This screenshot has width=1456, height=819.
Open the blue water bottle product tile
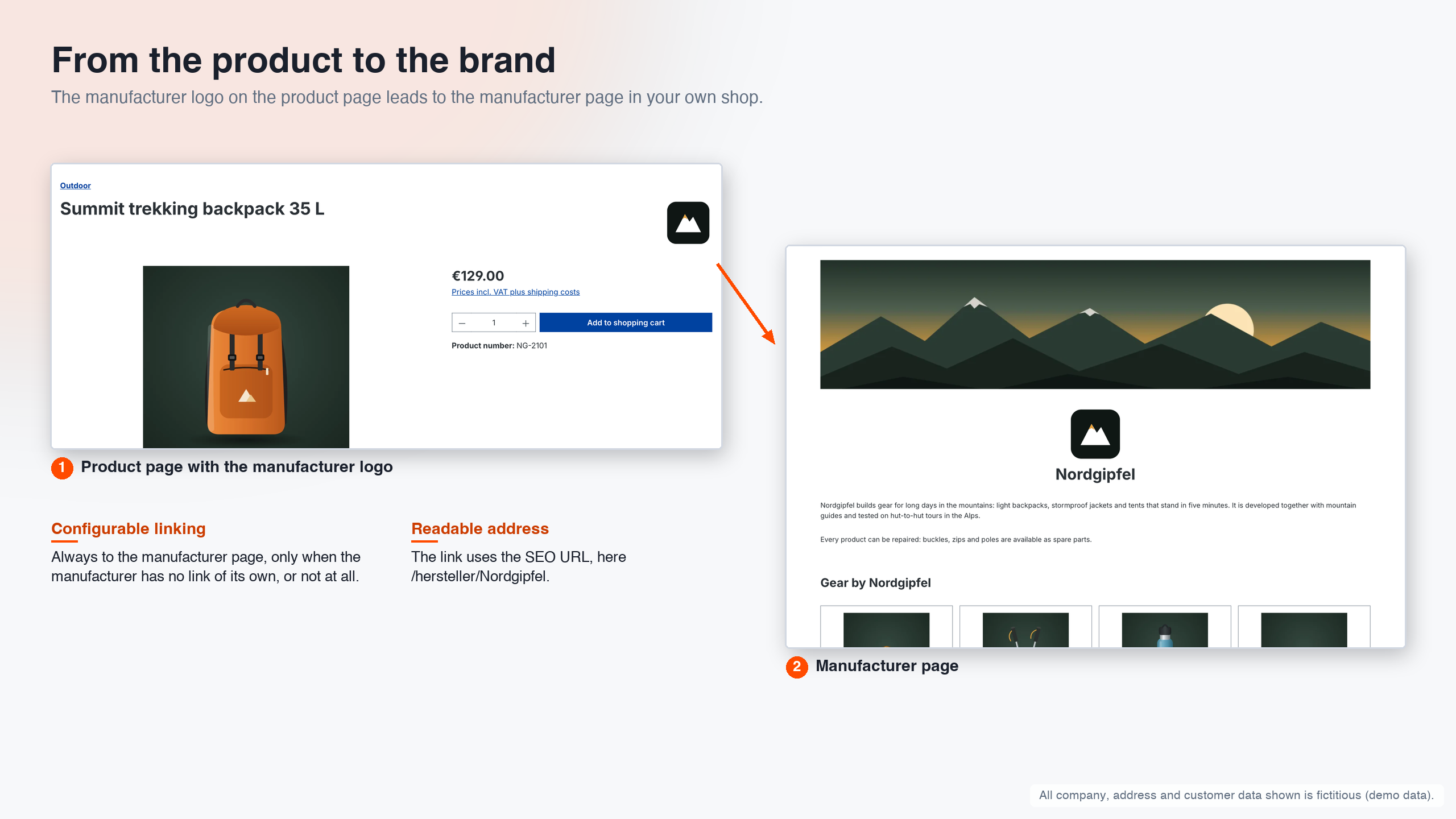1165,626
